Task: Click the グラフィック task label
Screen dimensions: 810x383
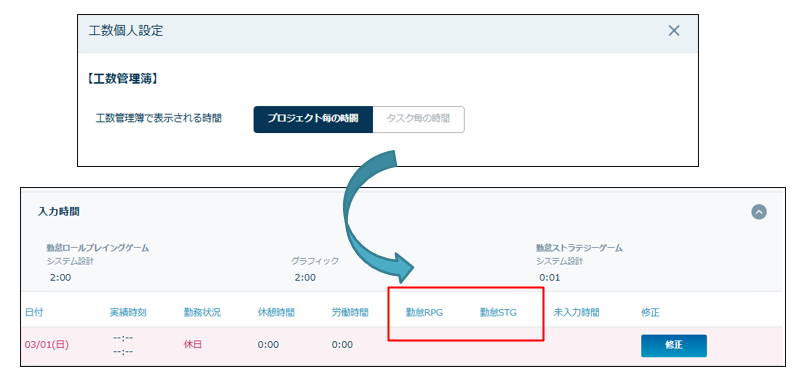Action: (x=315, y=262)
